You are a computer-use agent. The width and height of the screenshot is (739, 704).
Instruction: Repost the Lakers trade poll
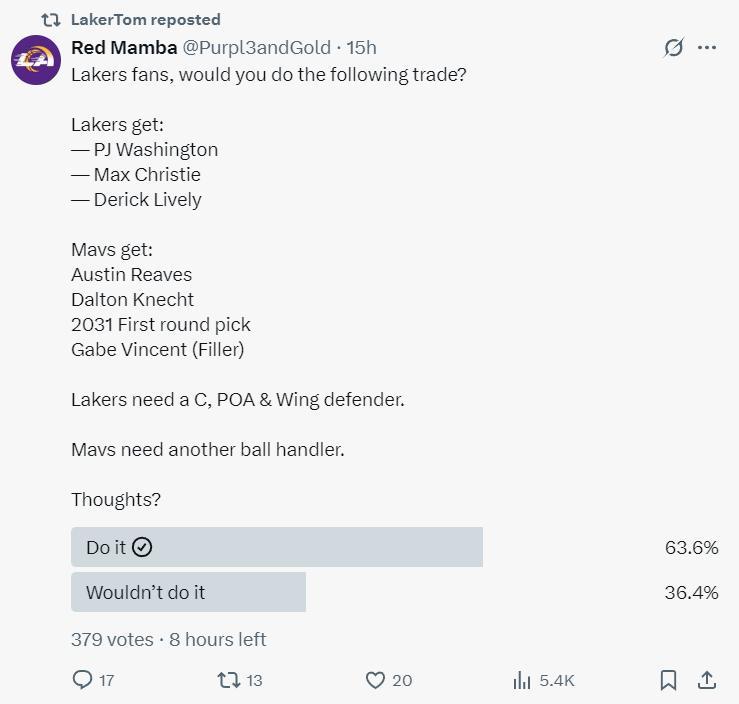[229, 680]
